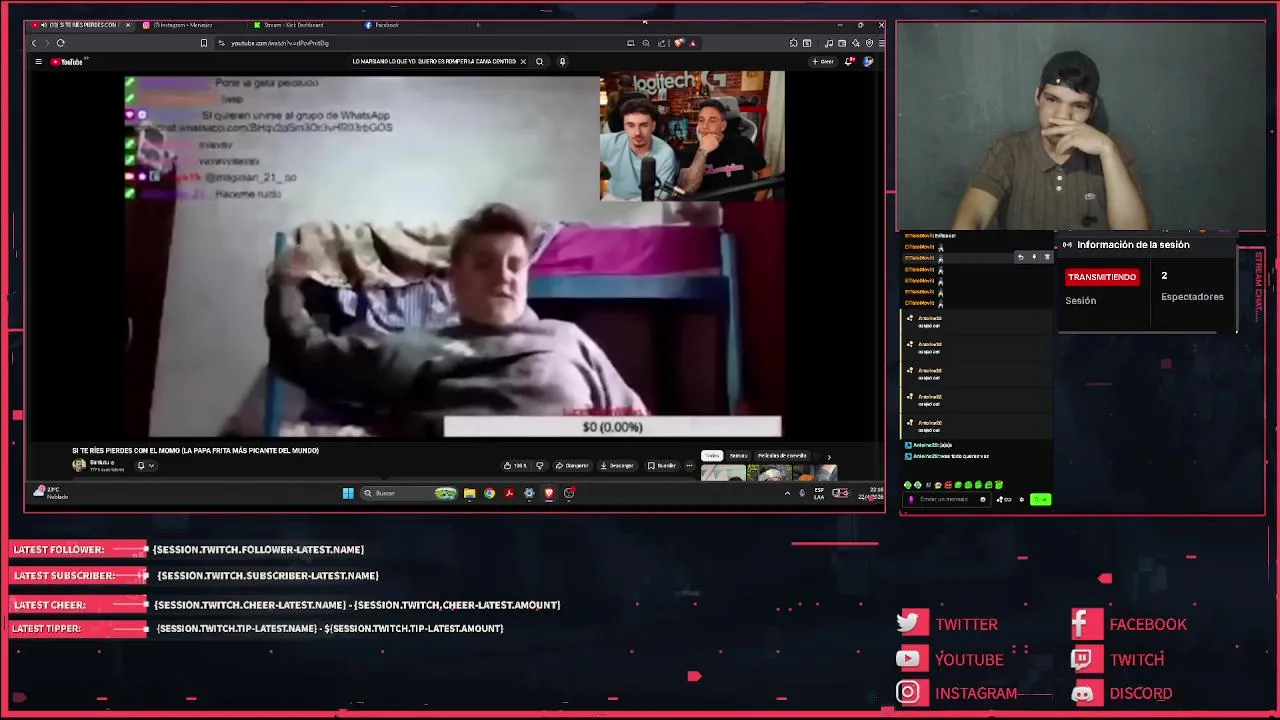The image size is (1280, 720).
Task: Open chat settings gear icon
Action: coord(1021,499)
